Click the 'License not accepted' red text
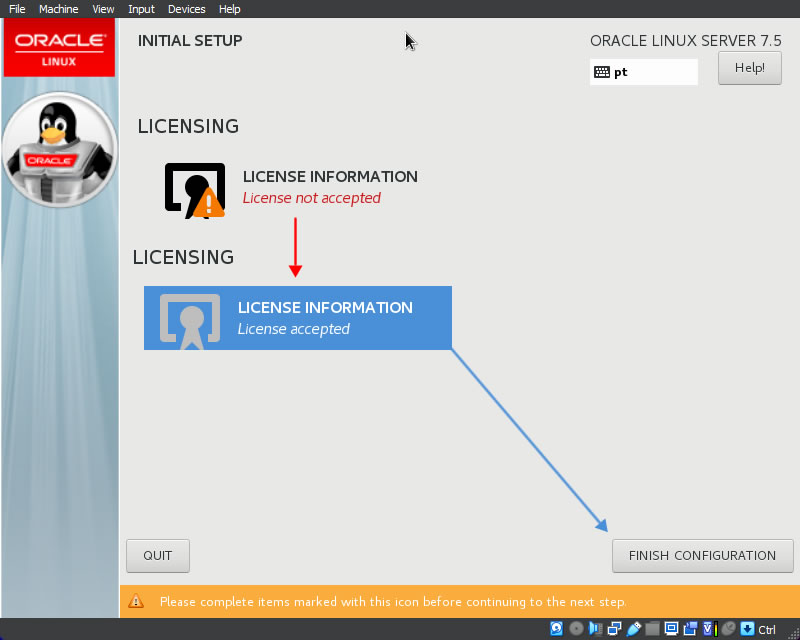Image resolution: width=800 pixels, height=640 pixels. click(311, 198)
